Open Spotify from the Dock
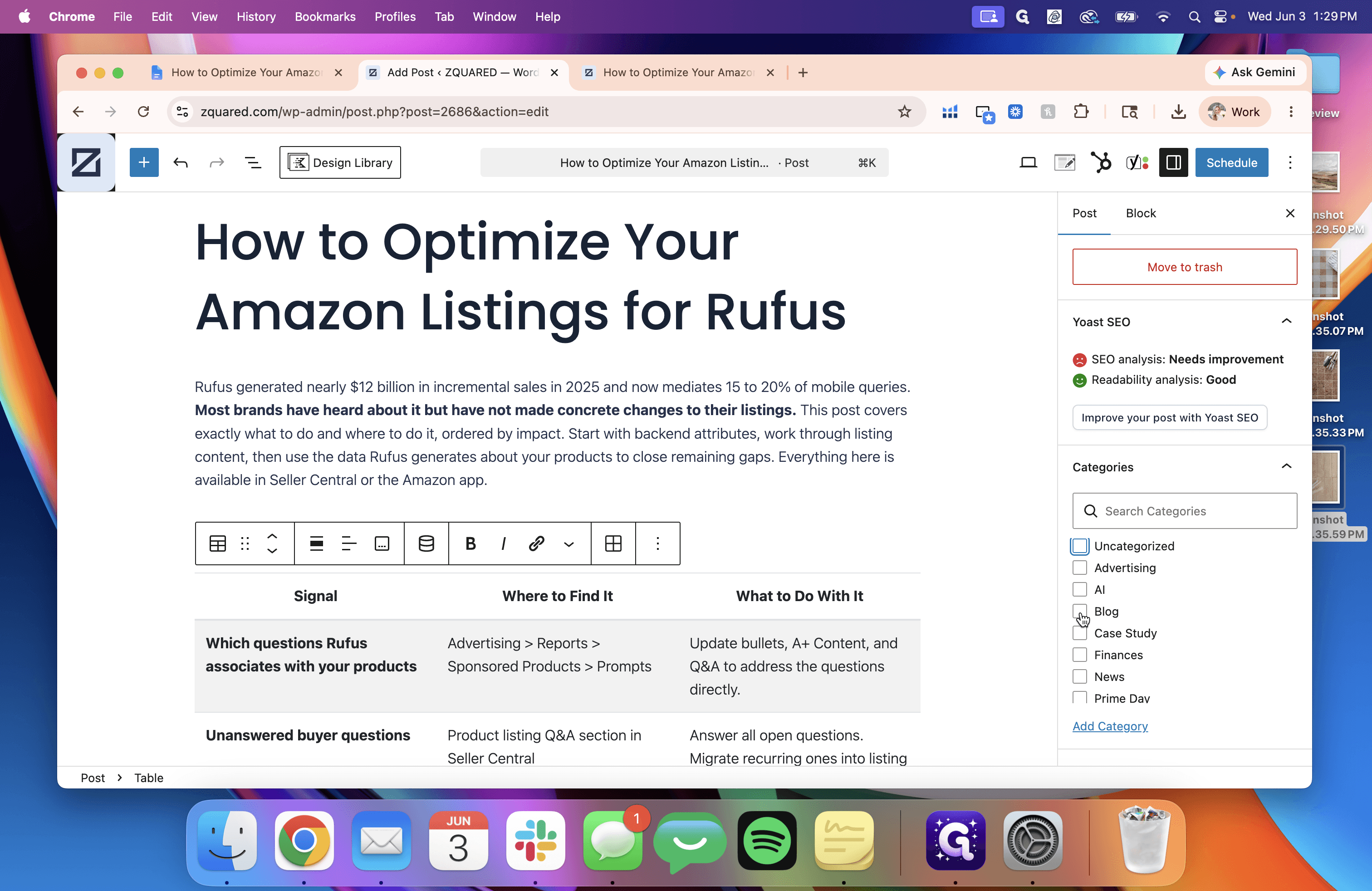1372x891 pixels. coord(766,840)
